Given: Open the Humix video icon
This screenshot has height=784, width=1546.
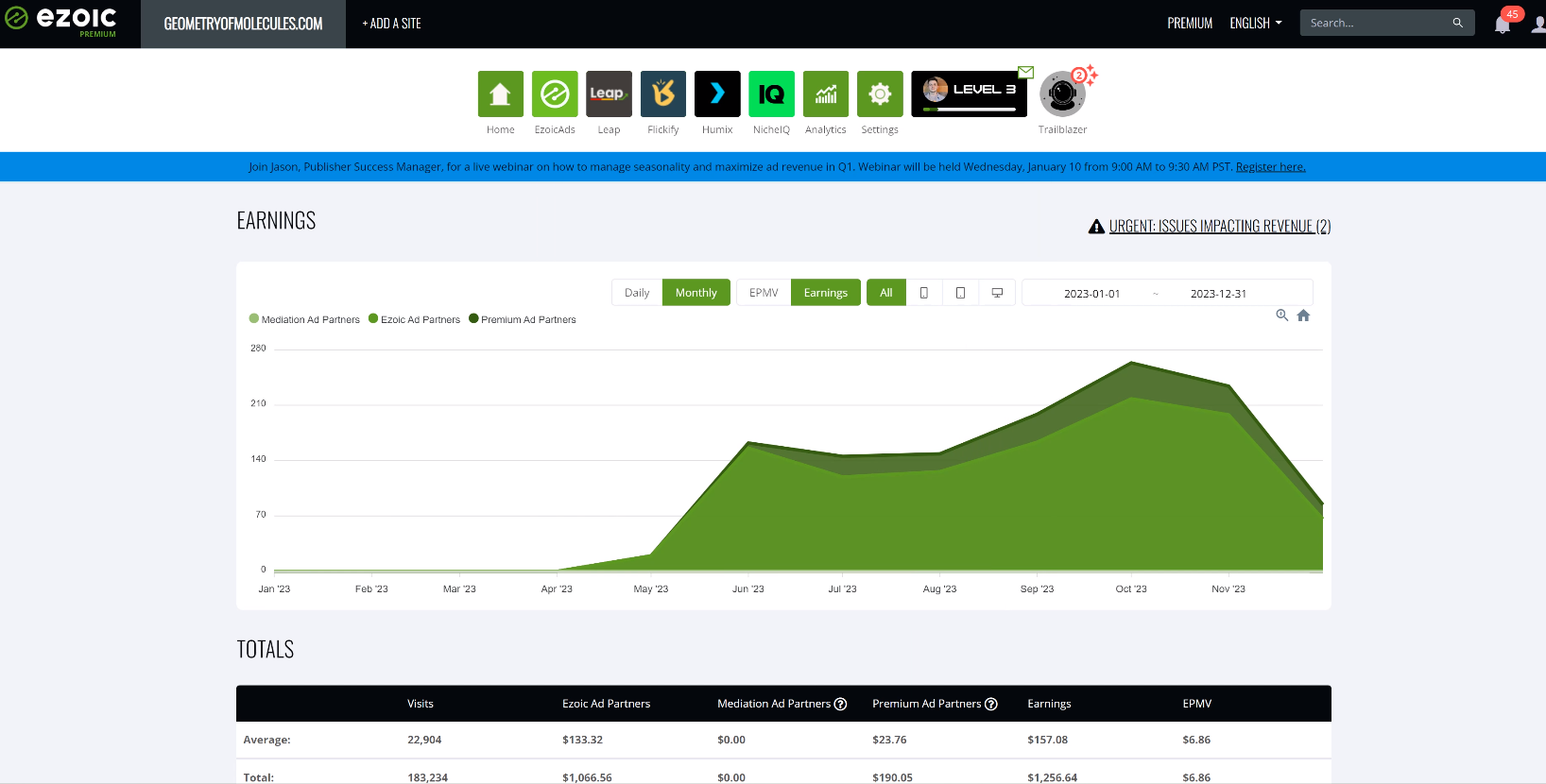Looking at the screenshot, I should tap(717, 94).
